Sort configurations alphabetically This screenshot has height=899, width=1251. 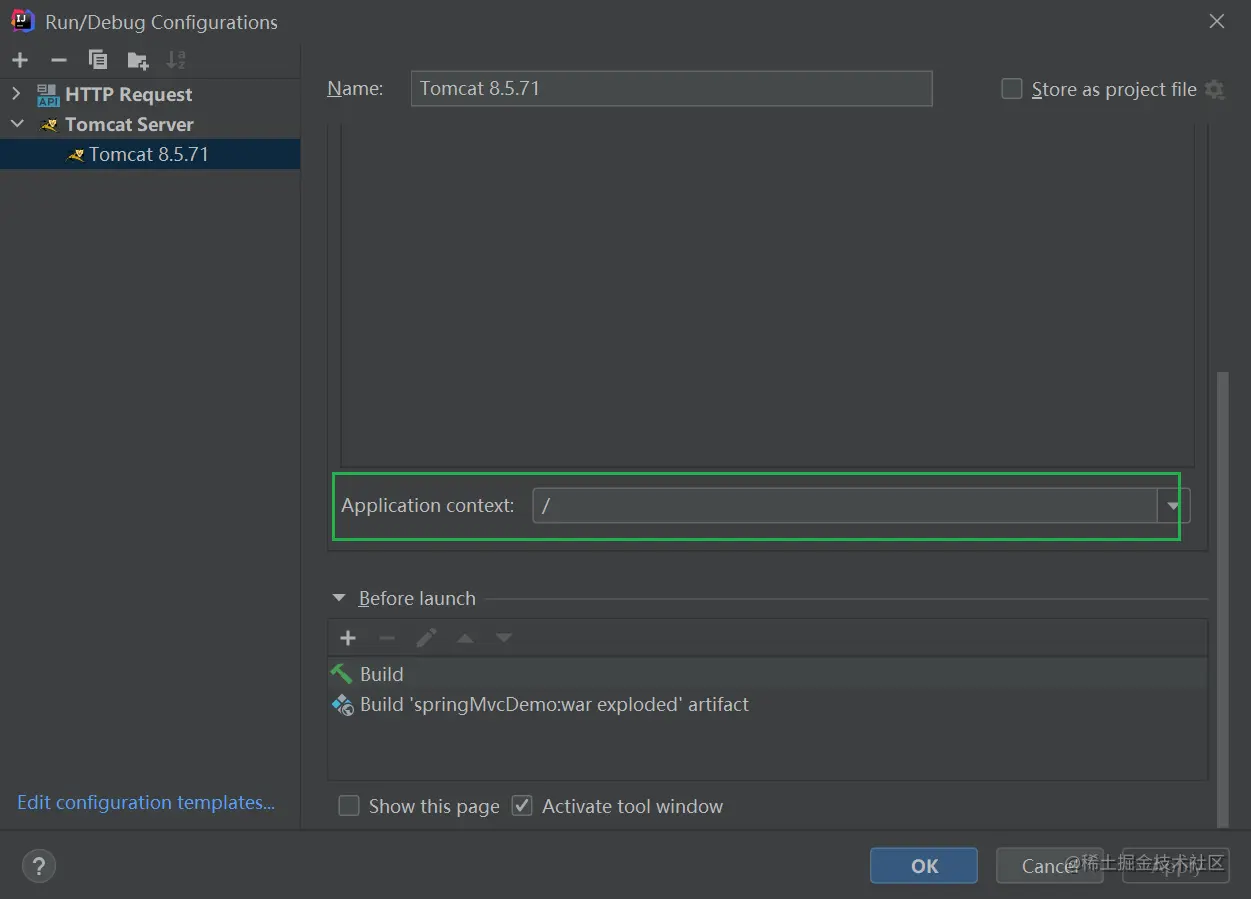[x=176, y=60]
